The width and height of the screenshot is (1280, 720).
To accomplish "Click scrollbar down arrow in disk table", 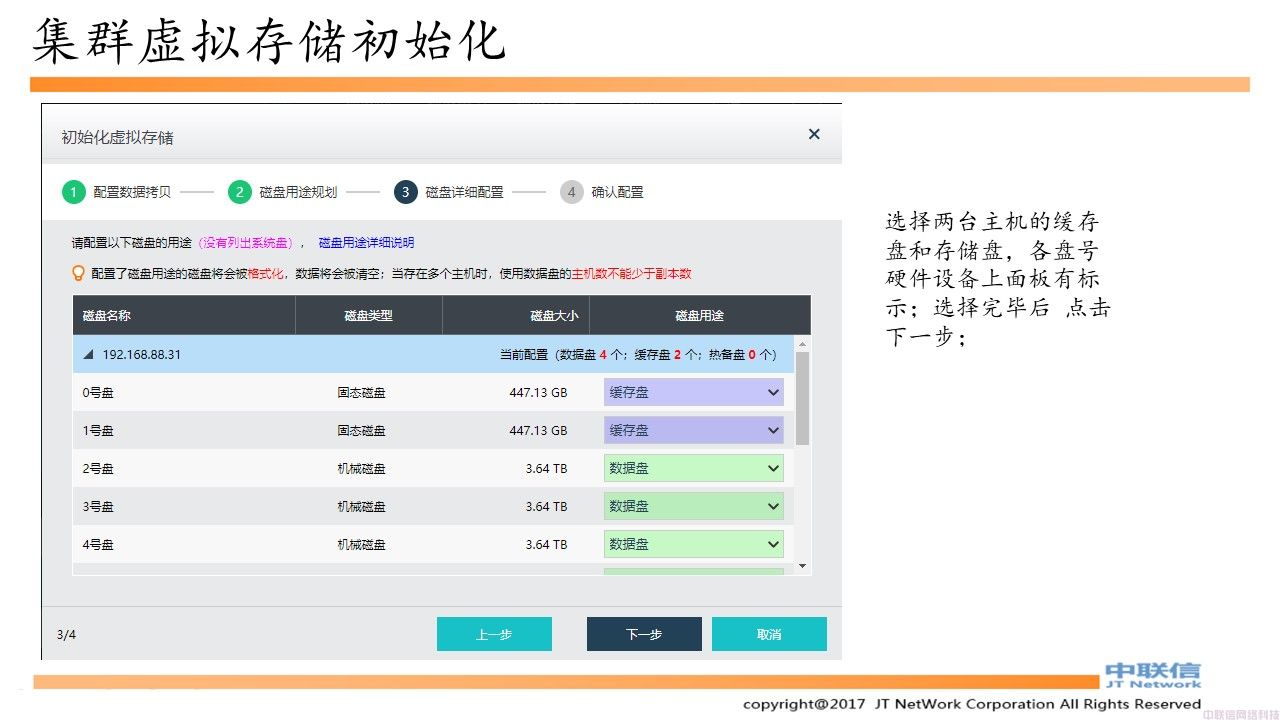I will pos(802,566).
